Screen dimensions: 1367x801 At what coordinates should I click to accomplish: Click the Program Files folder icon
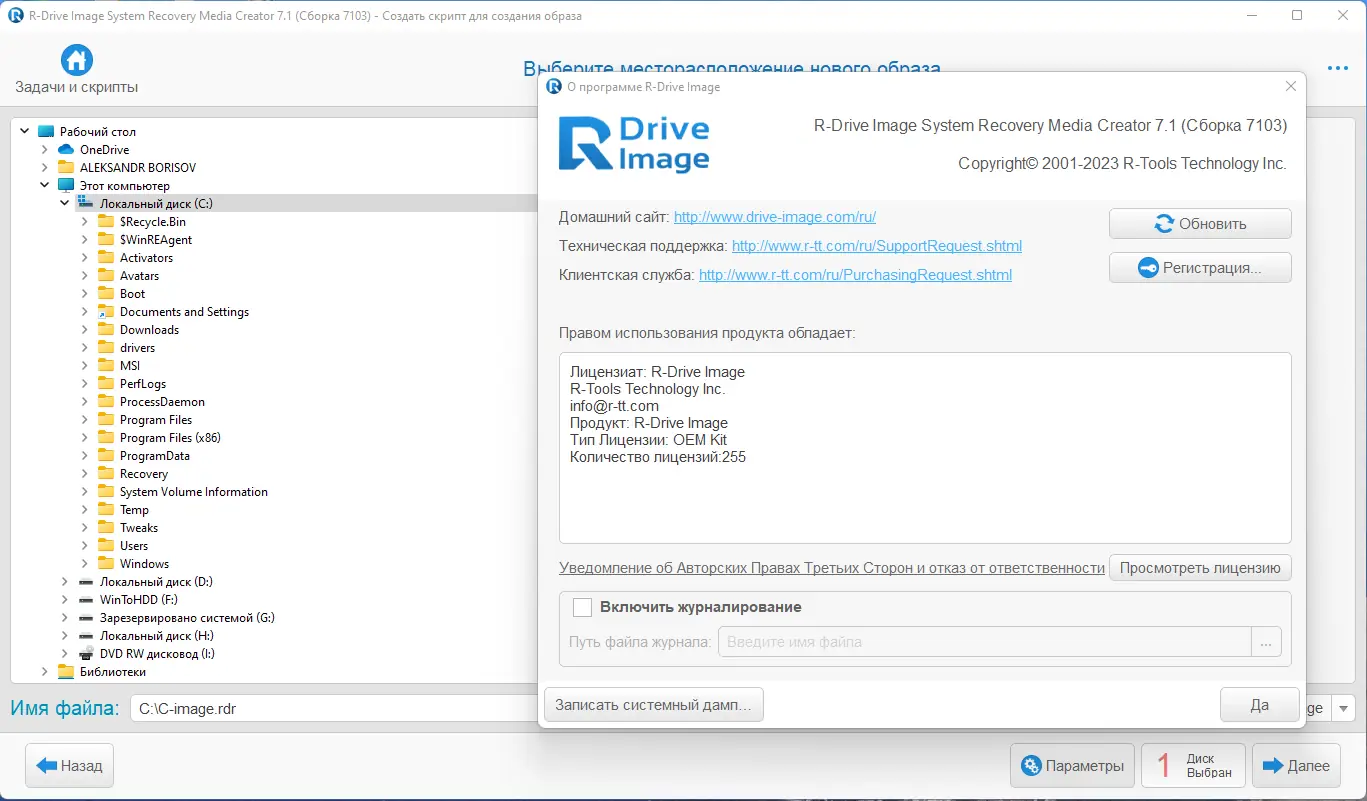[x=106, y=420]
